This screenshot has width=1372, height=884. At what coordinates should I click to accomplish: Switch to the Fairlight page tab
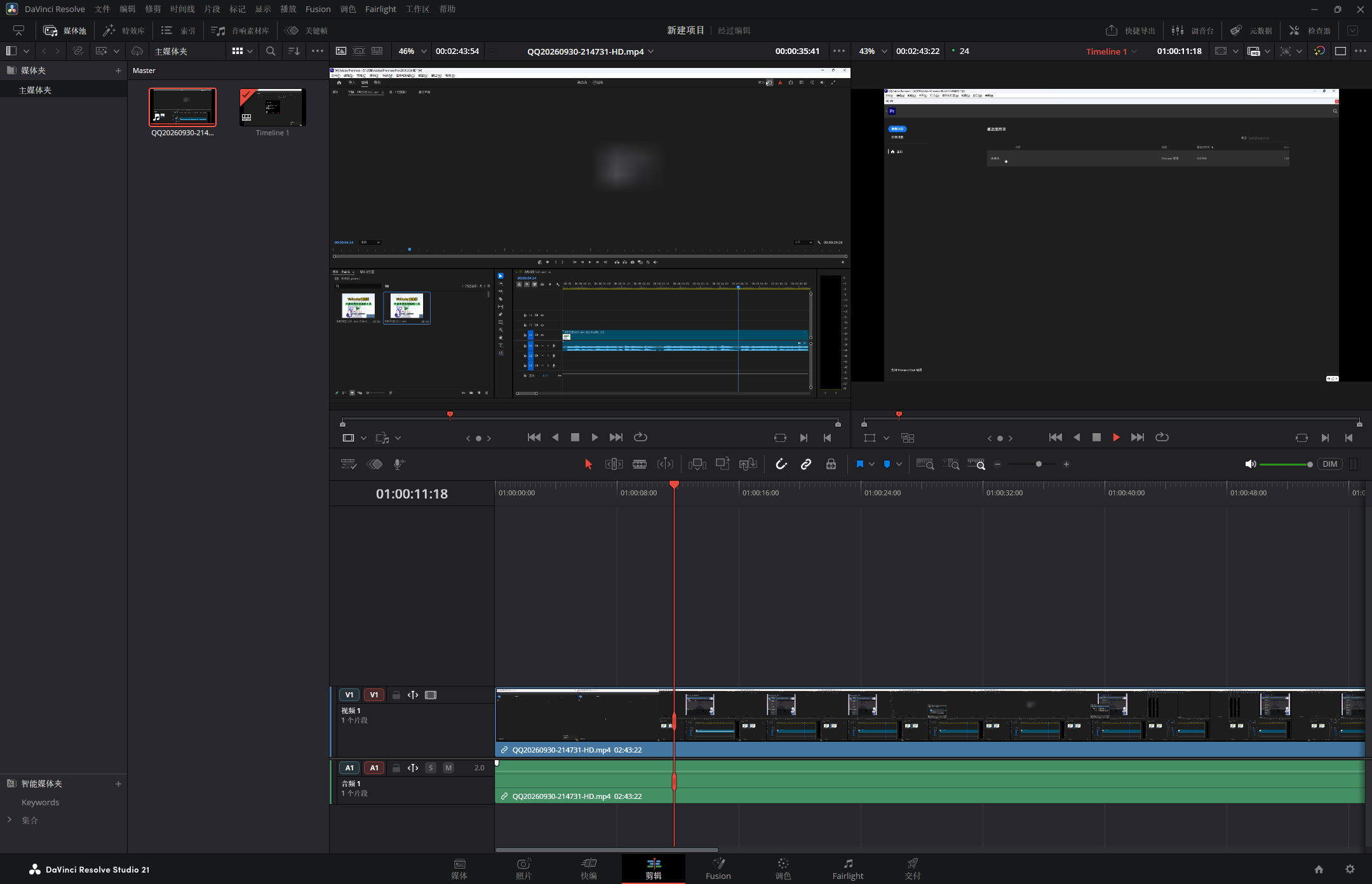point(848,869)
